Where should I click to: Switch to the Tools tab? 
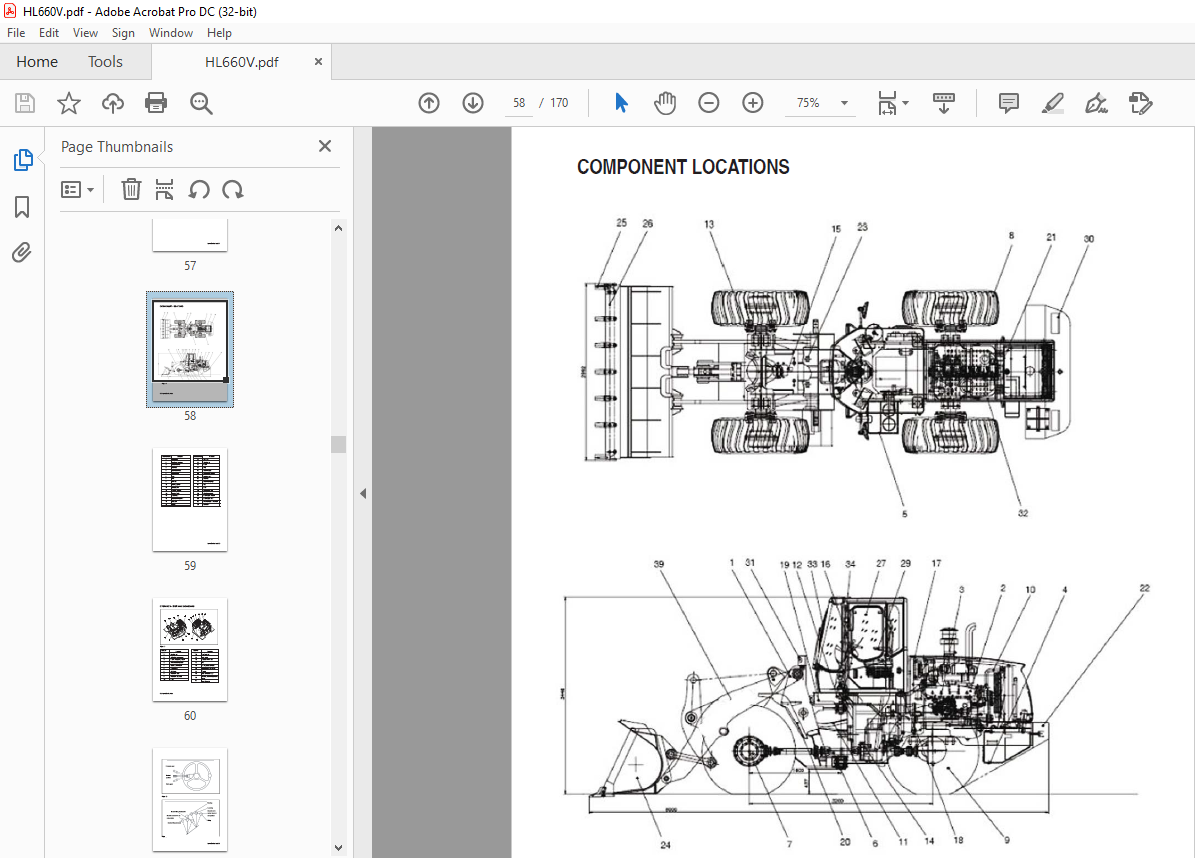(x=105, y=62)
